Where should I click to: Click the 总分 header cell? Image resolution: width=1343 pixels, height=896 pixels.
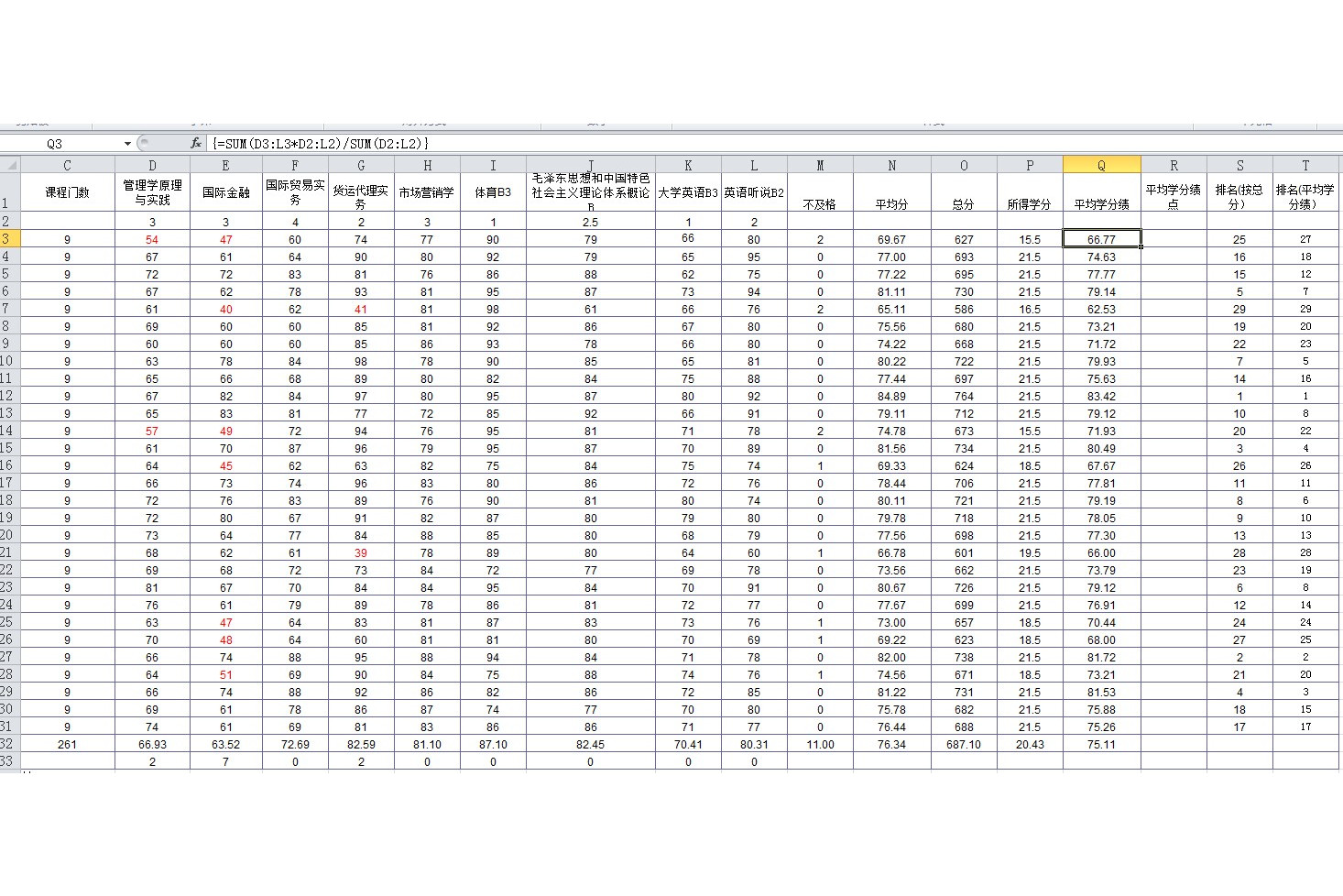click(x=964, y=203)
